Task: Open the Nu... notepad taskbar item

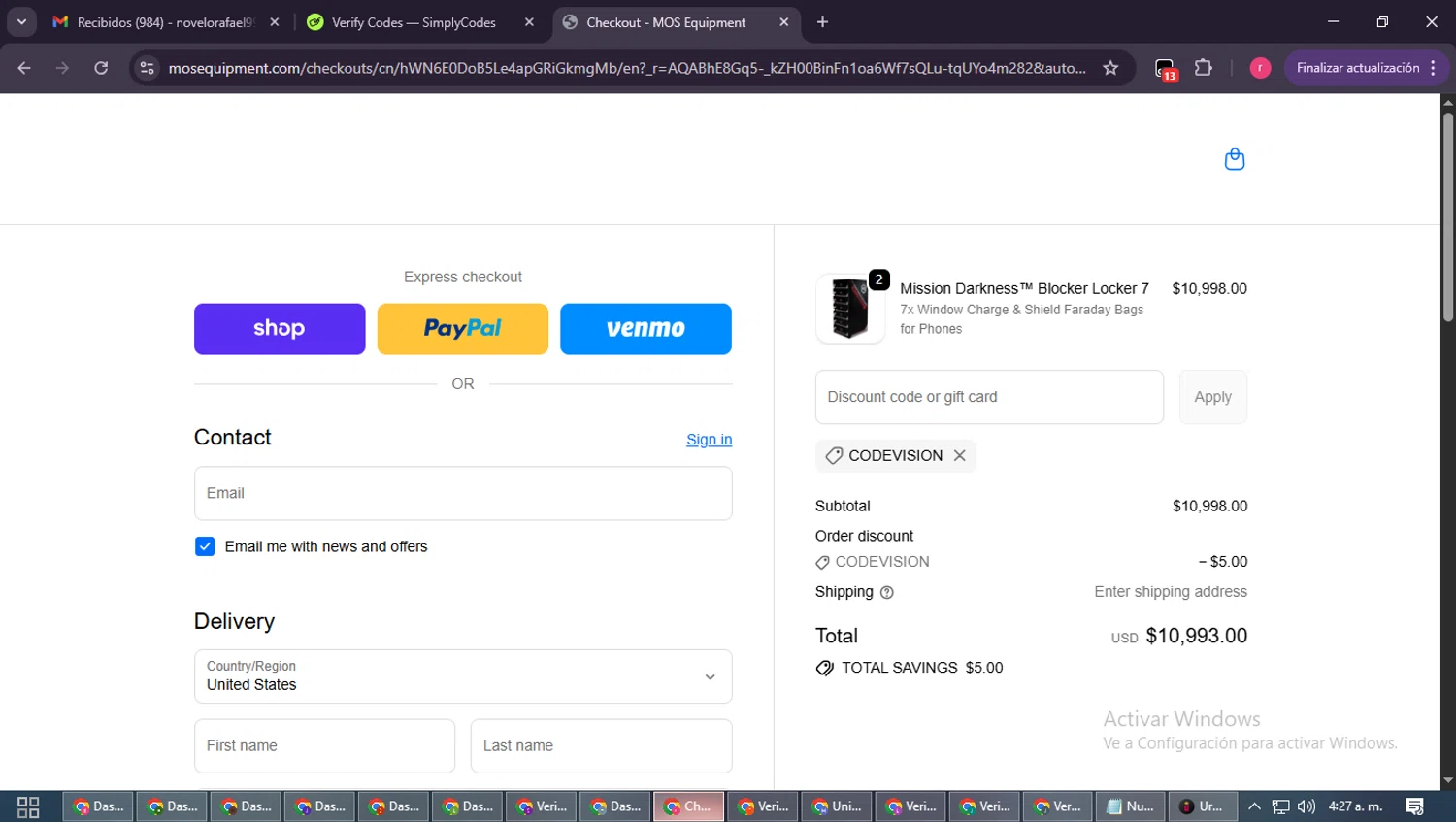Action: tap(1131, 806)
